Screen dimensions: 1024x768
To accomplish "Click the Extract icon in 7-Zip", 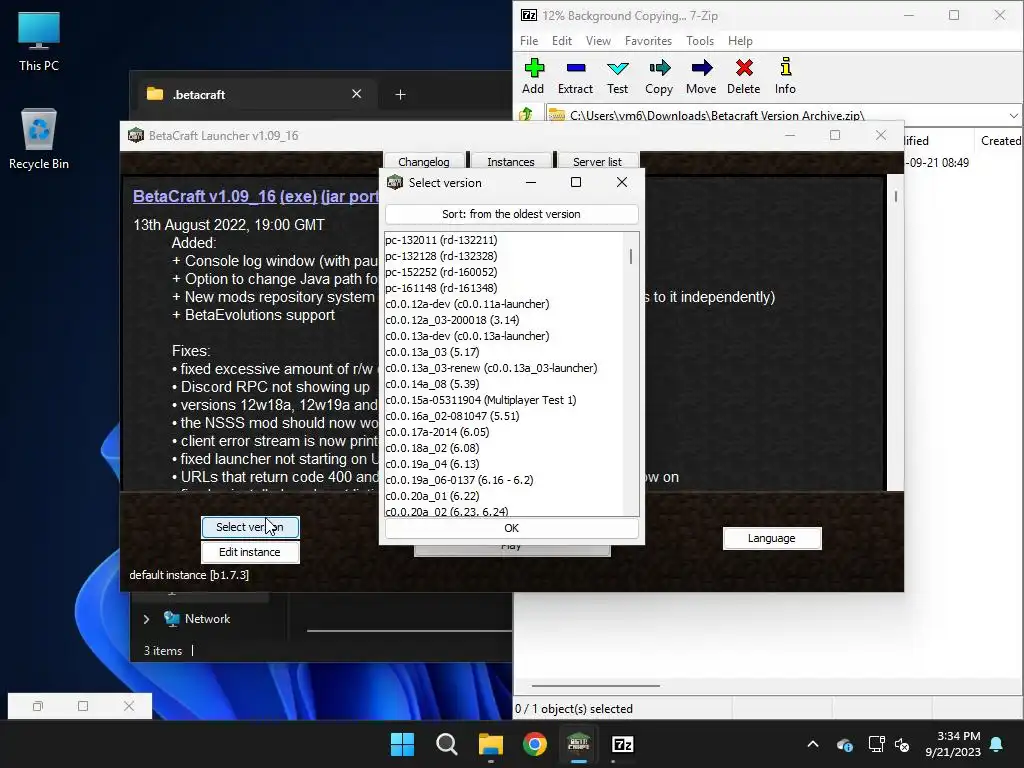I will 575,68.
